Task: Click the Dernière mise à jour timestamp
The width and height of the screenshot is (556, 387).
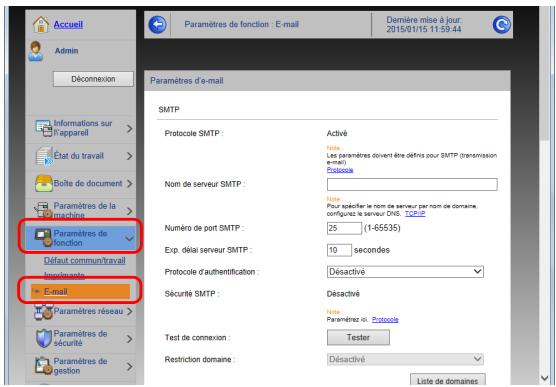Action: point(424,25)
